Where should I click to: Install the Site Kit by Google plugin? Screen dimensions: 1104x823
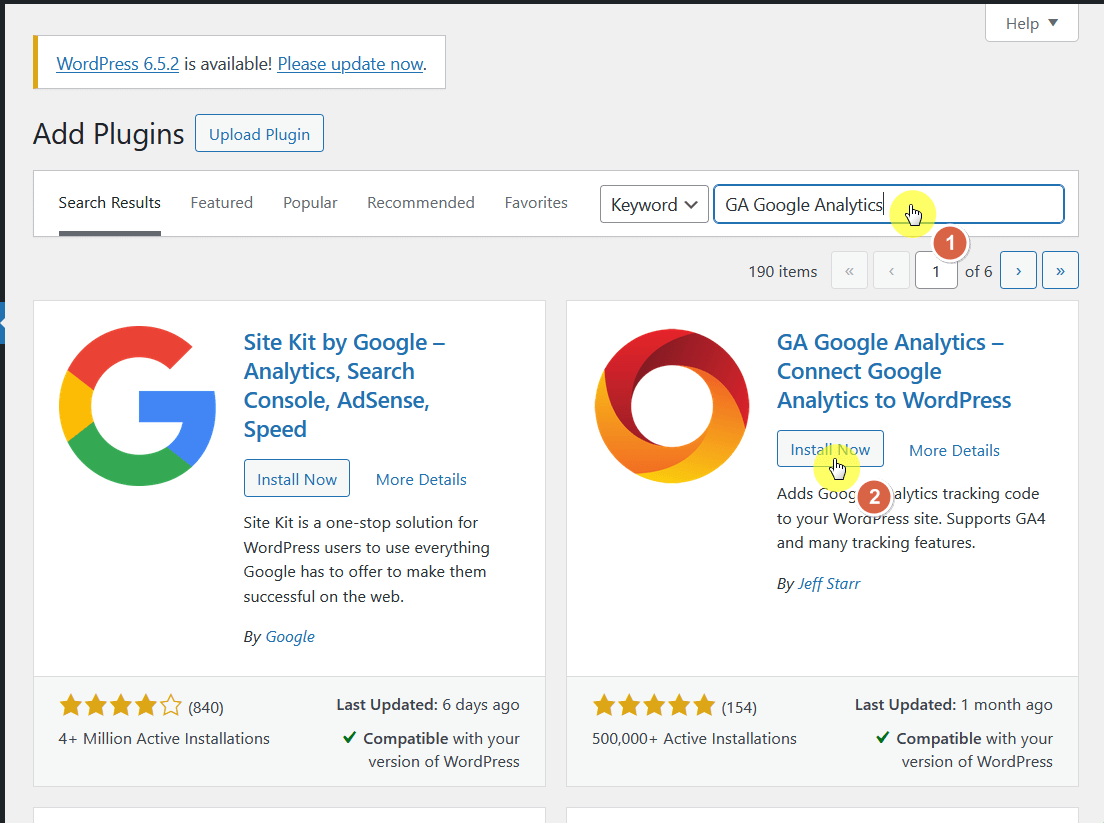(x=296, y=479)
